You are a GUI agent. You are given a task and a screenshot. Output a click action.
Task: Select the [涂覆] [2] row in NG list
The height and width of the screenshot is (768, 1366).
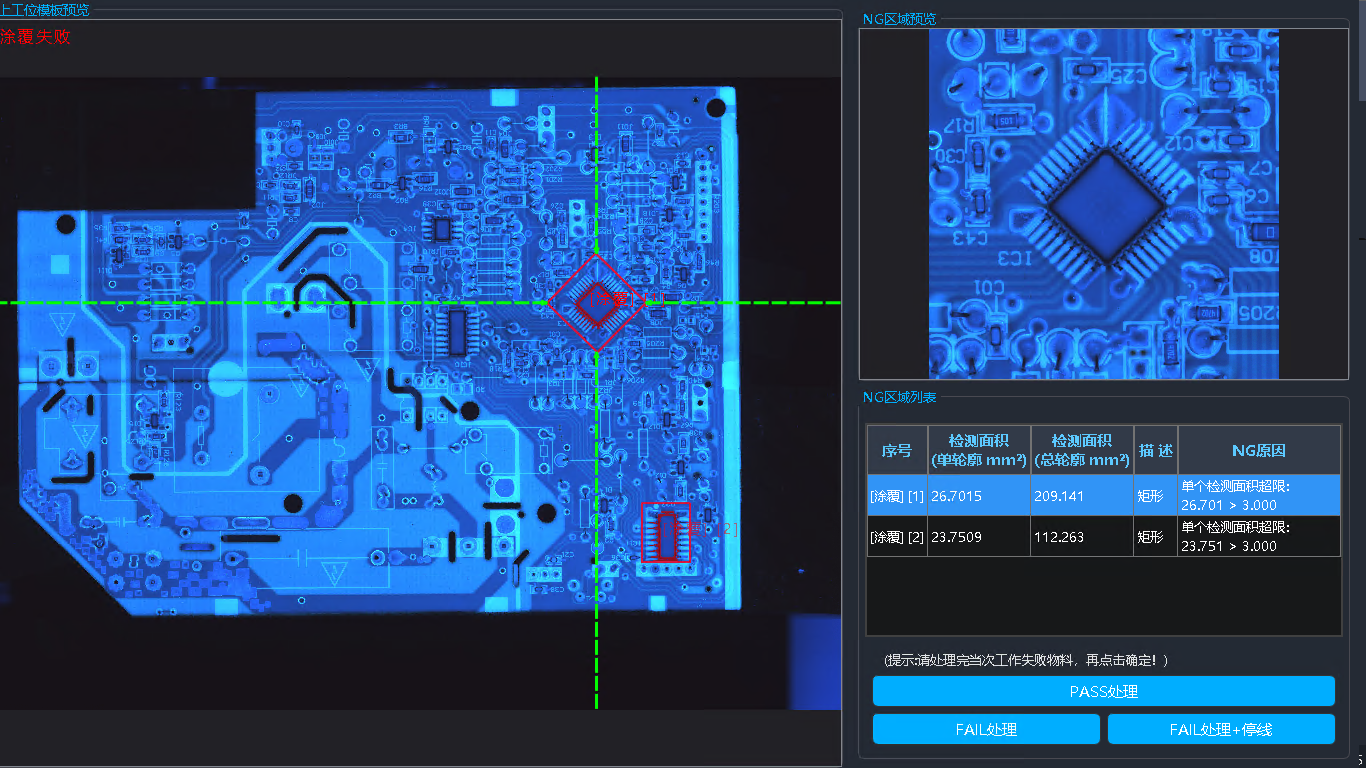[897, 537]
